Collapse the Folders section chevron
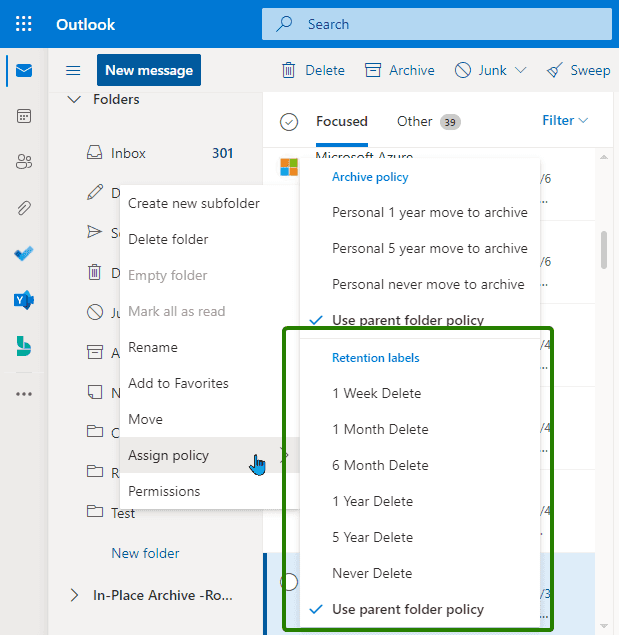The height and width of the screenshot is (635, 619). click(x=74, y=99)
